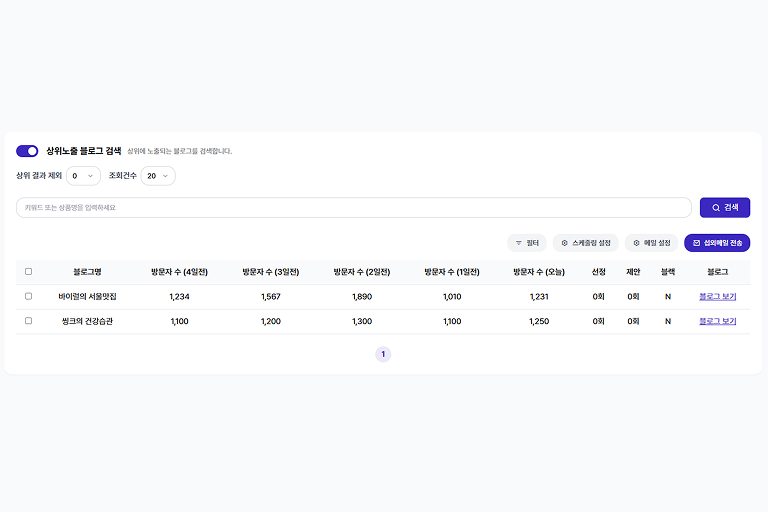Viewport: 768px width, 512px height.
Task: Click the 방문자 수 (1일전) column header
Action: click(452, 272)
